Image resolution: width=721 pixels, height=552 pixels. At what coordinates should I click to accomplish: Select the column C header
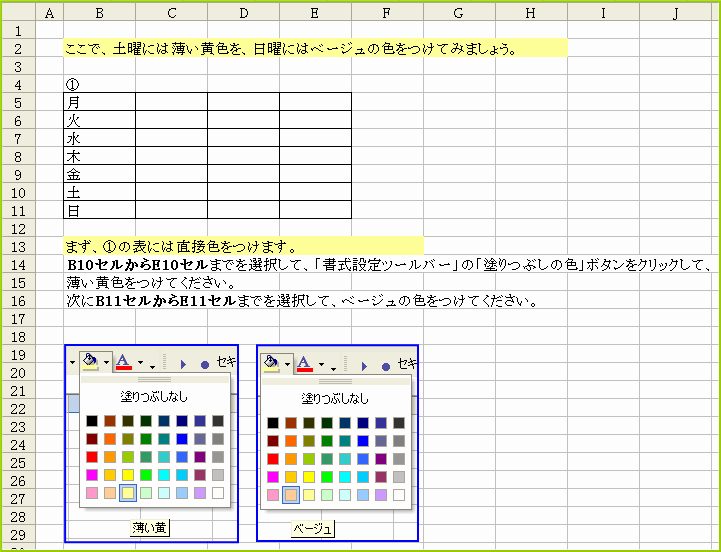(172, 12)
